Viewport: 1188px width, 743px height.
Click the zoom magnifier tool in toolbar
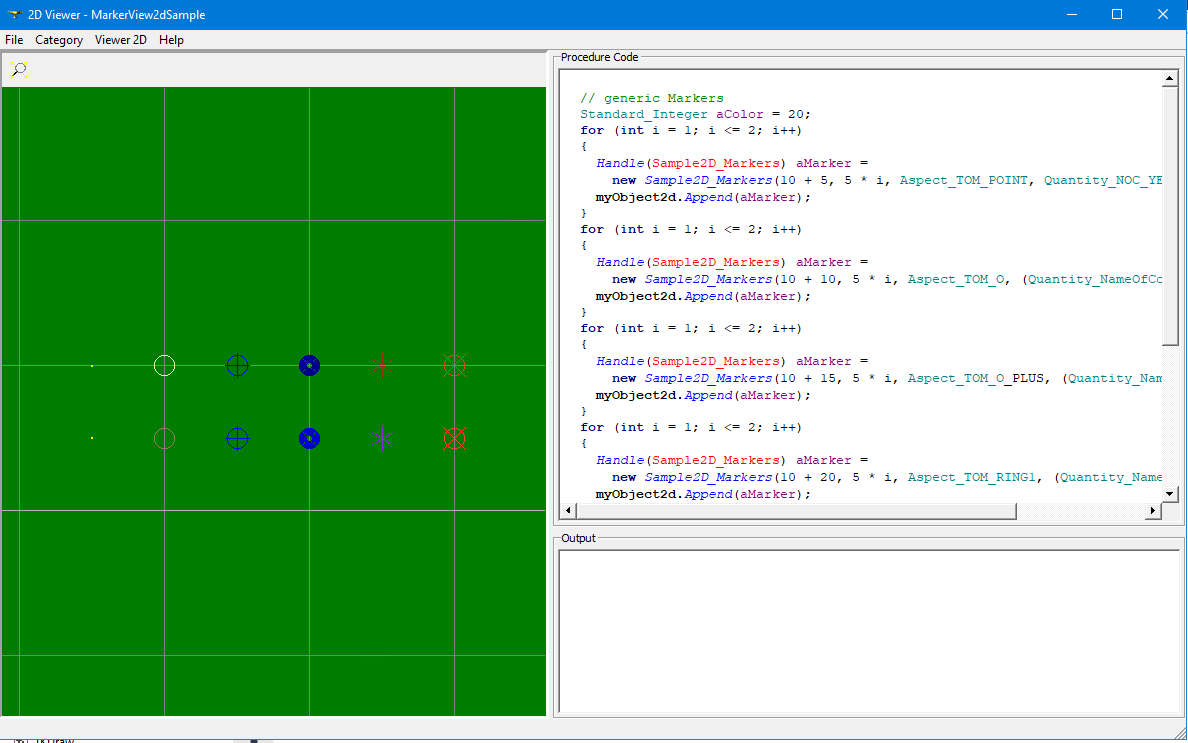19,69
